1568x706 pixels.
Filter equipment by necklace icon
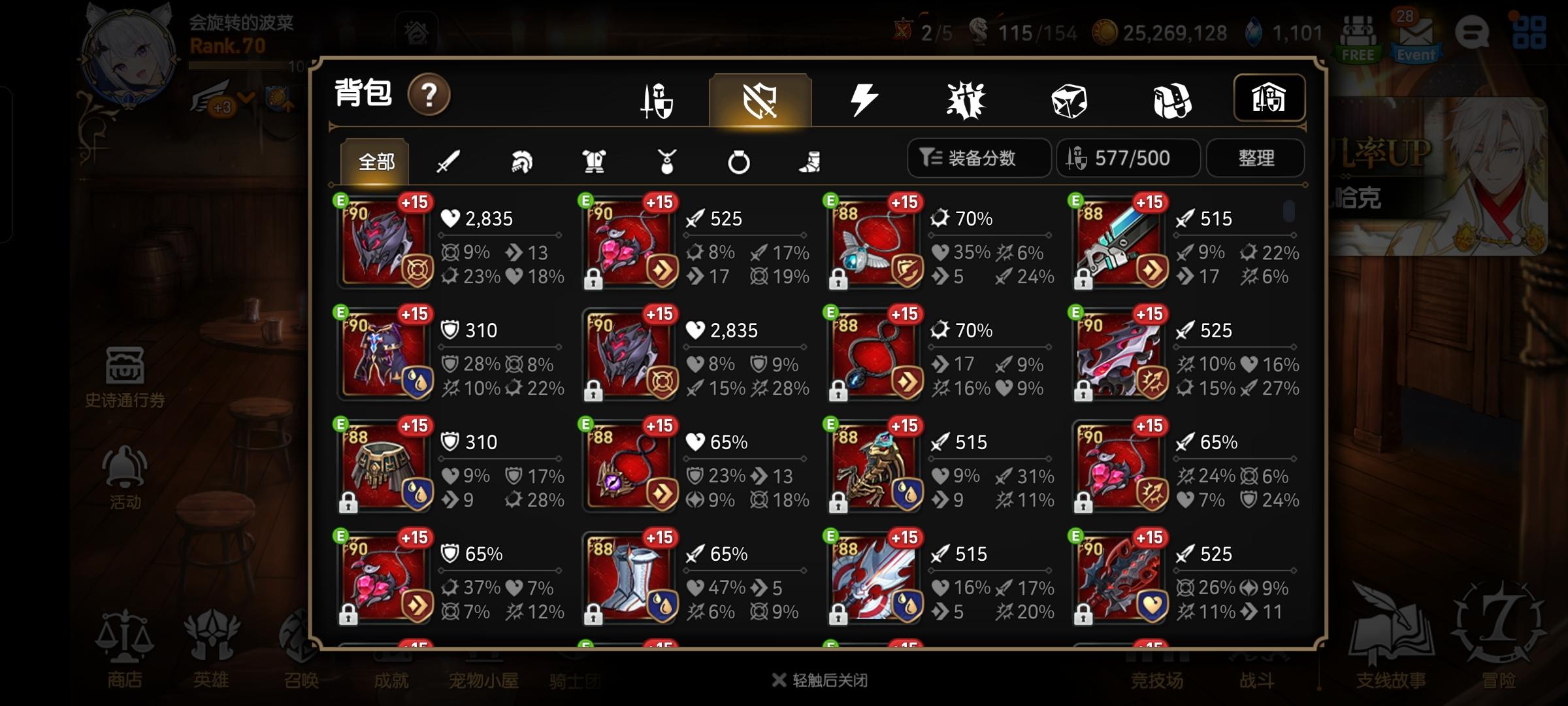coord(666,161)
